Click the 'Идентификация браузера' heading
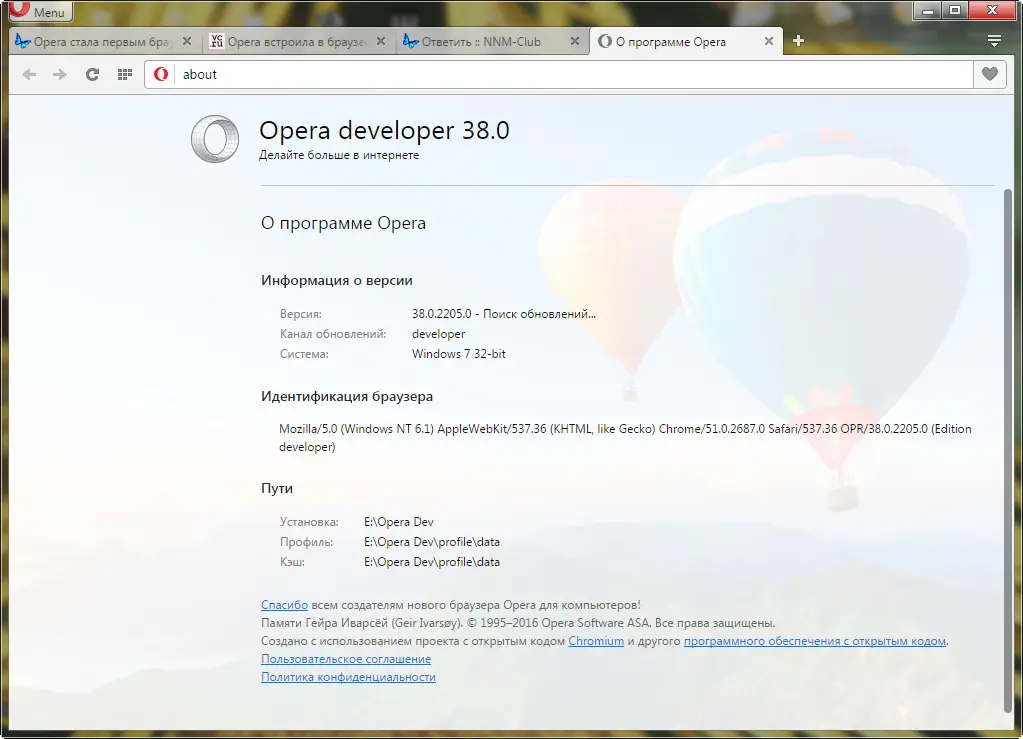1023x739 pixels. coord(347,397)
